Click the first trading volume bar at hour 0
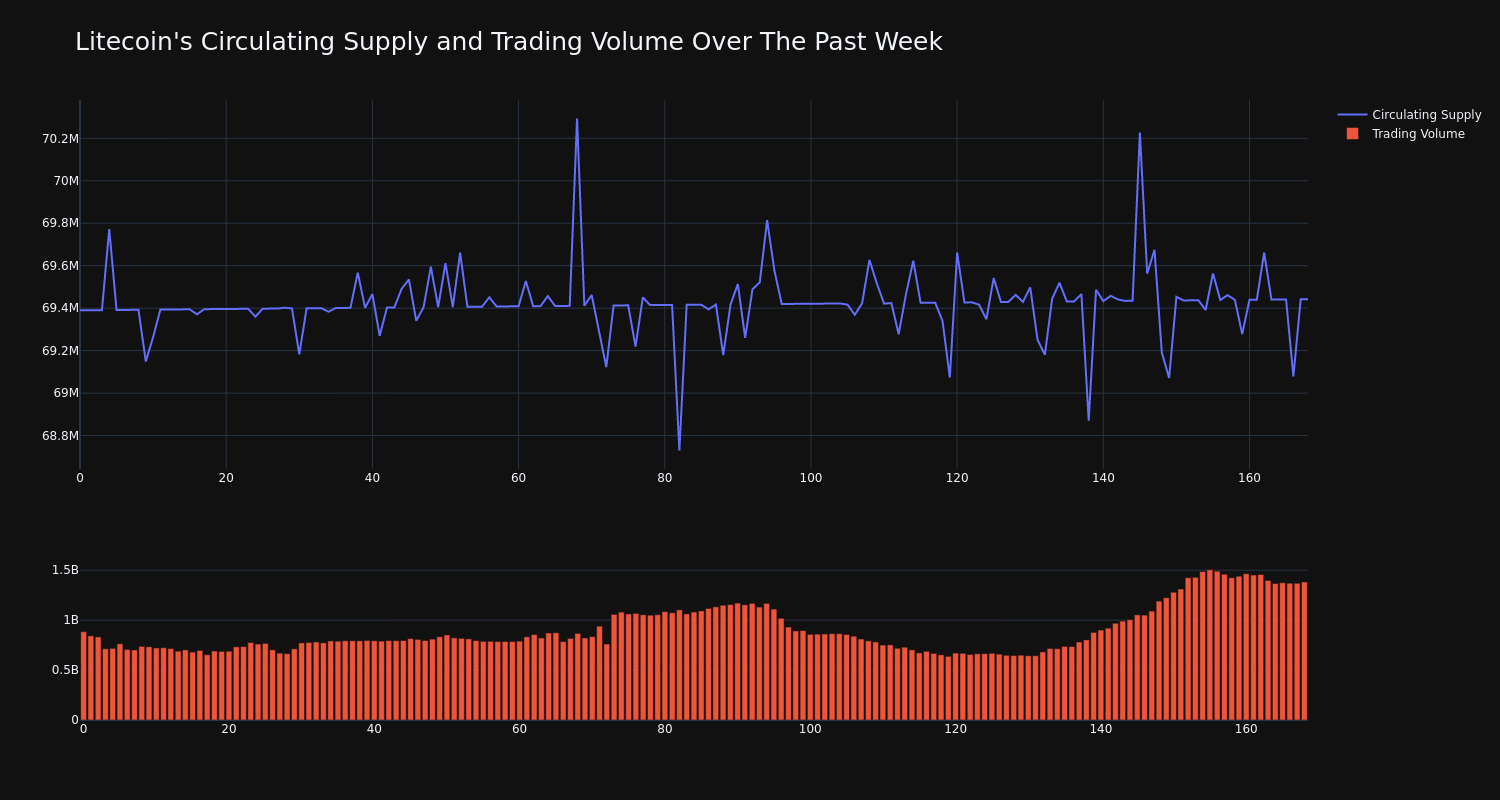The height and width of the screenshot is (800, 1500). 83,676
